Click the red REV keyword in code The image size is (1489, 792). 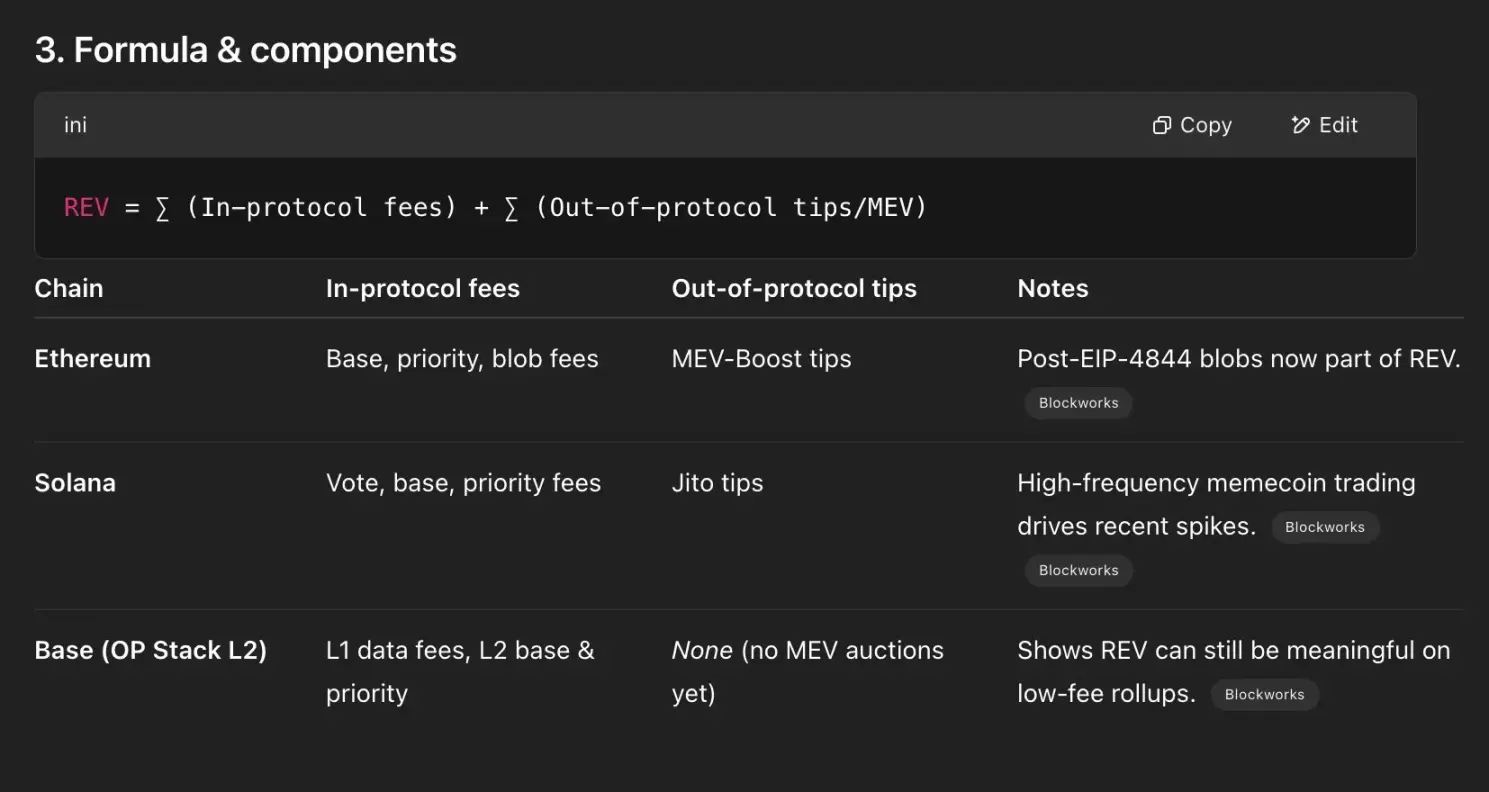[x=86, y=208]
